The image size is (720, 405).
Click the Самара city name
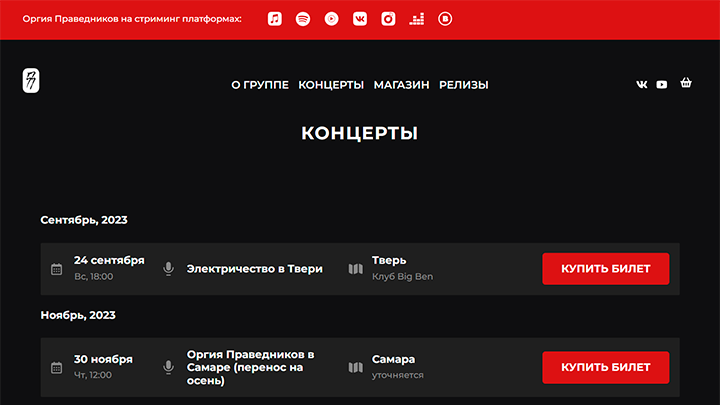[394, 359]
